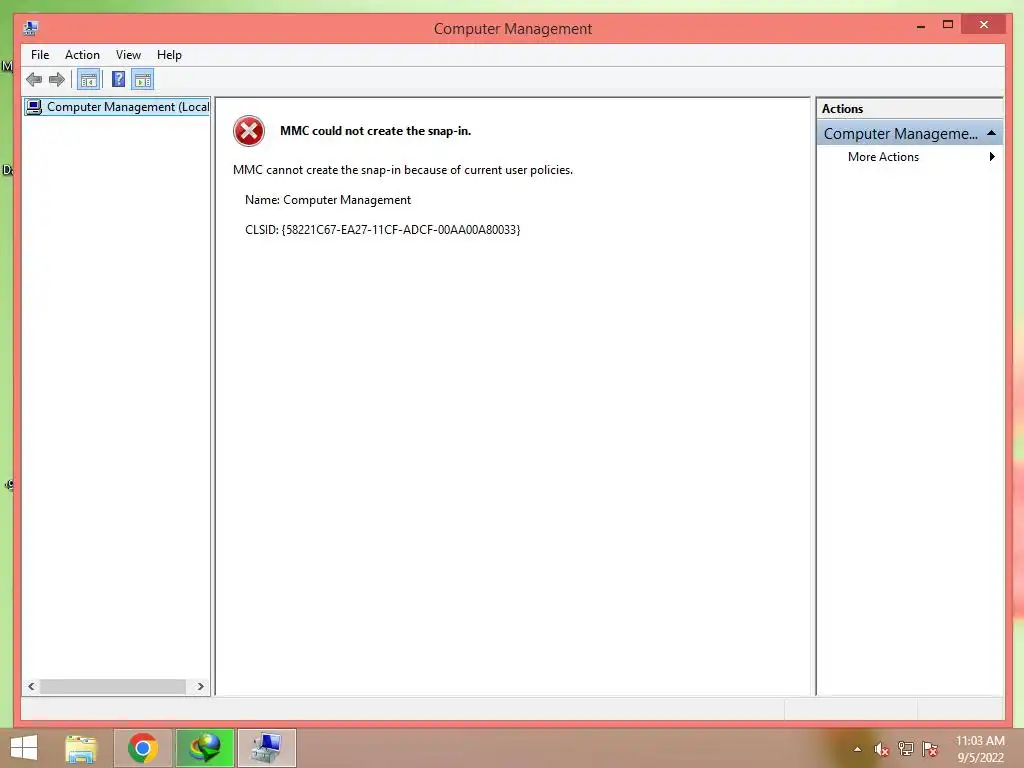
Task: Open the File menu
Action: 40,55
